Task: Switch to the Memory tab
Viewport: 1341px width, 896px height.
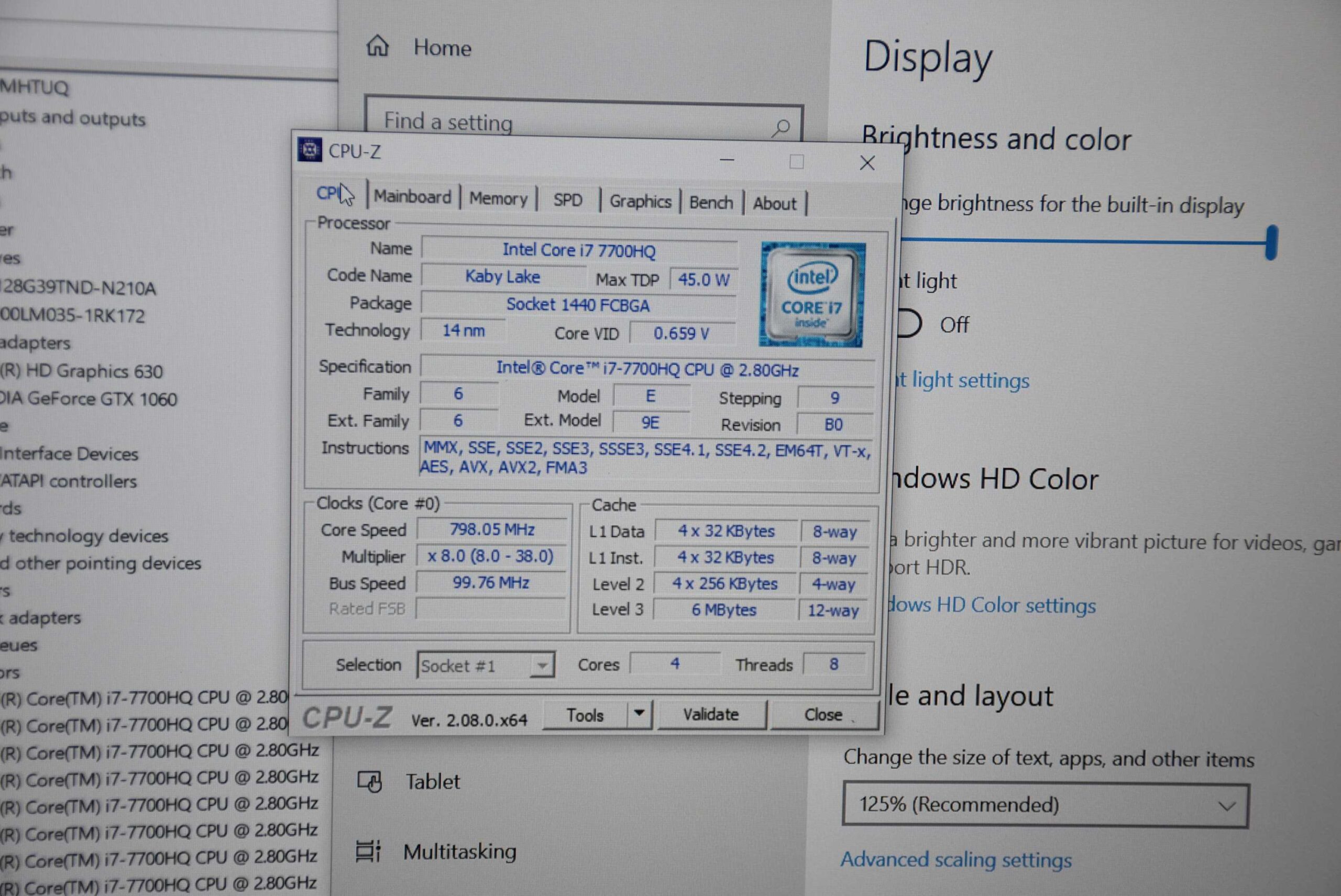Action: click(x=498, y=199)
